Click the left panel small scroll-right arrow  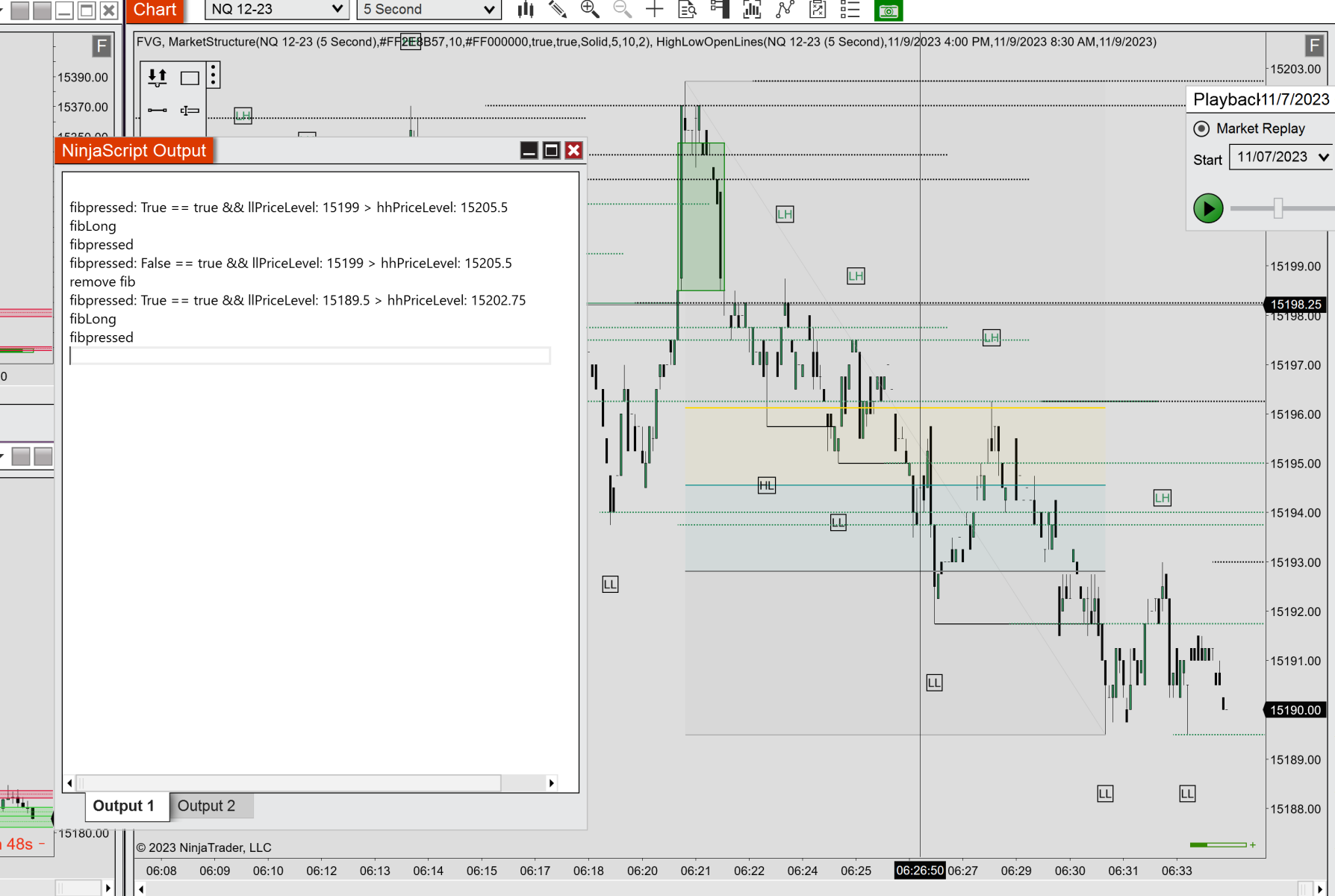[108, 888]
